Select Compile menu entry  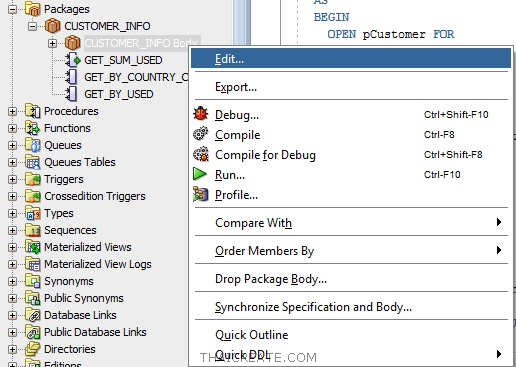(351, 134)
